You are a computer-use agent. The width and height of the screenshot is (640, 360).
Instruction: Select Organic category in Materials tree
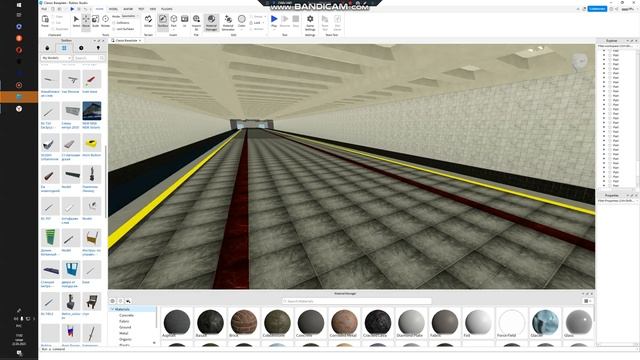(125, 339)
